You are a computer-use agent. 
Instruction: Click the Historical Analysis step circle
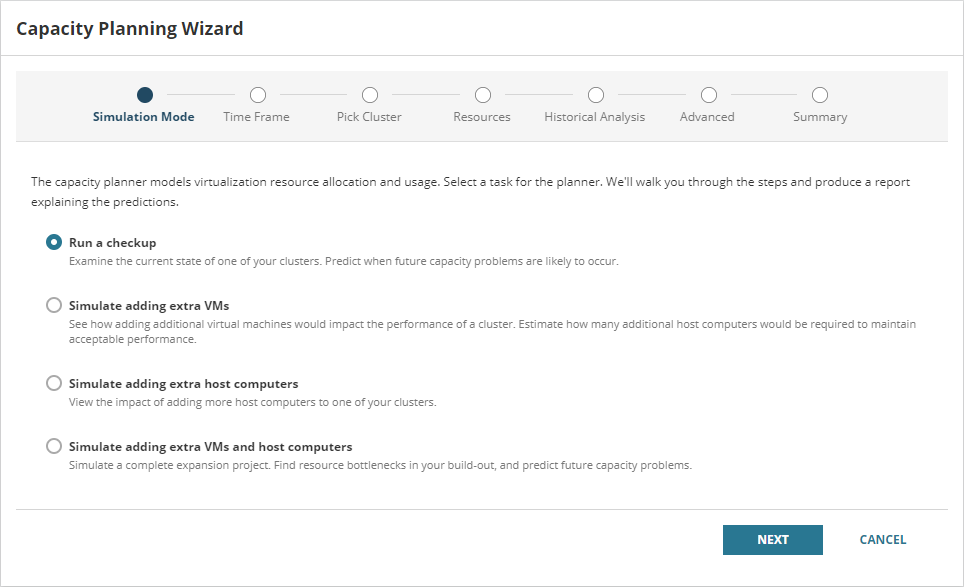tap(595, 93)
